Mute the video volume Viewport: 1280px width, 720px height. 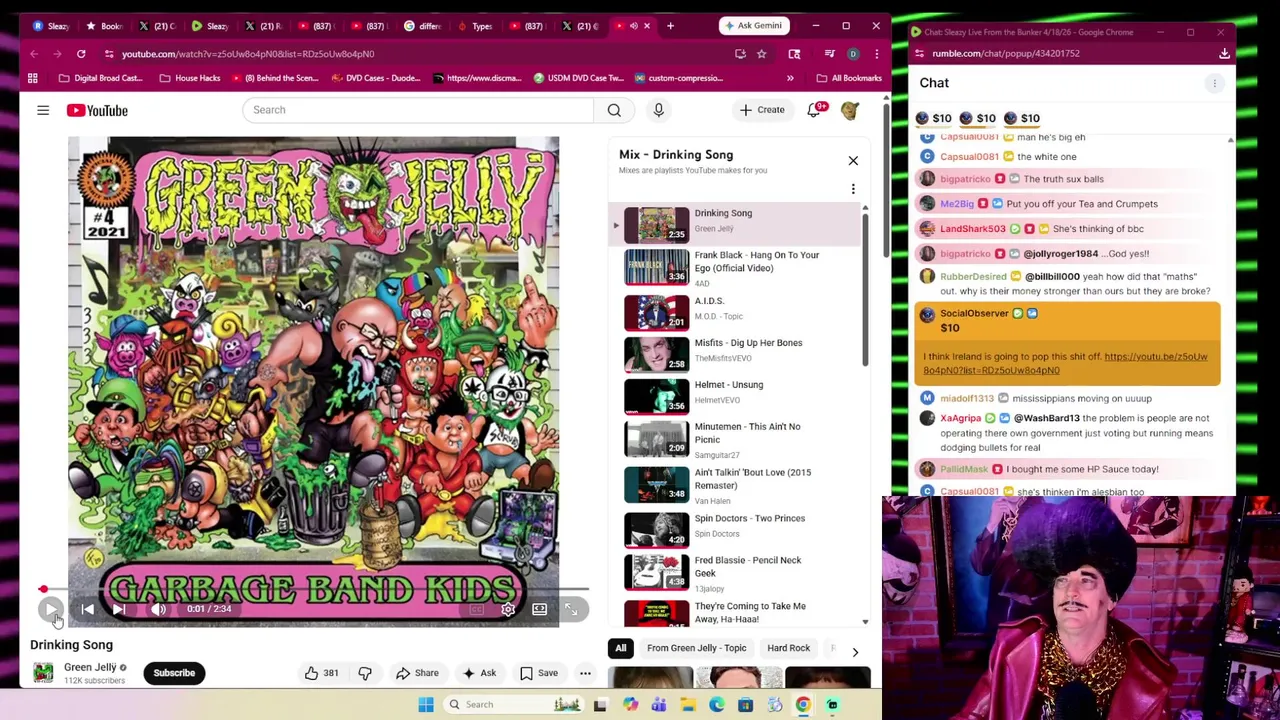pyautogui.click(x=158, y=609)
